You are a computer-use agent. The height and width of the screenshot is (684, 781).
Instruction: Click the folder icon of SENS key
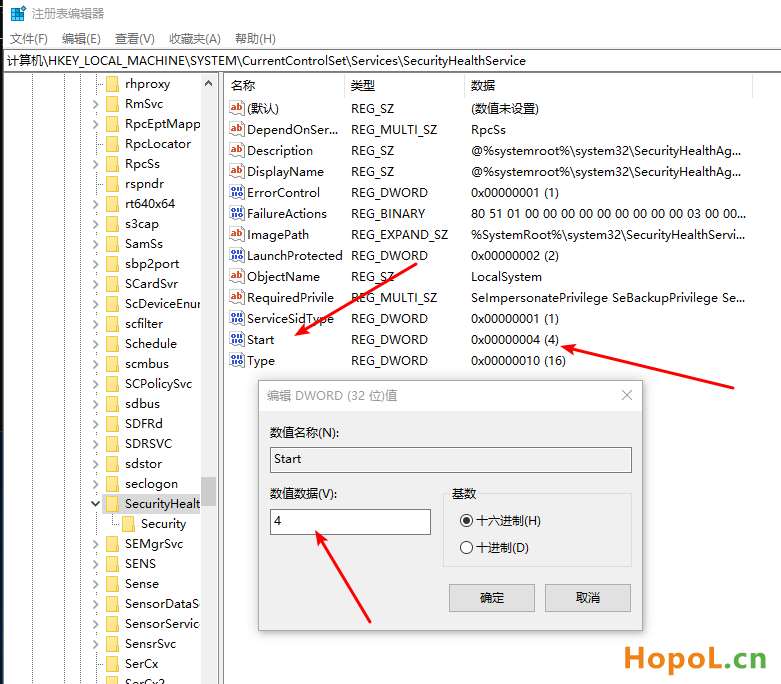pyautogui.click(x=113, y=563)
